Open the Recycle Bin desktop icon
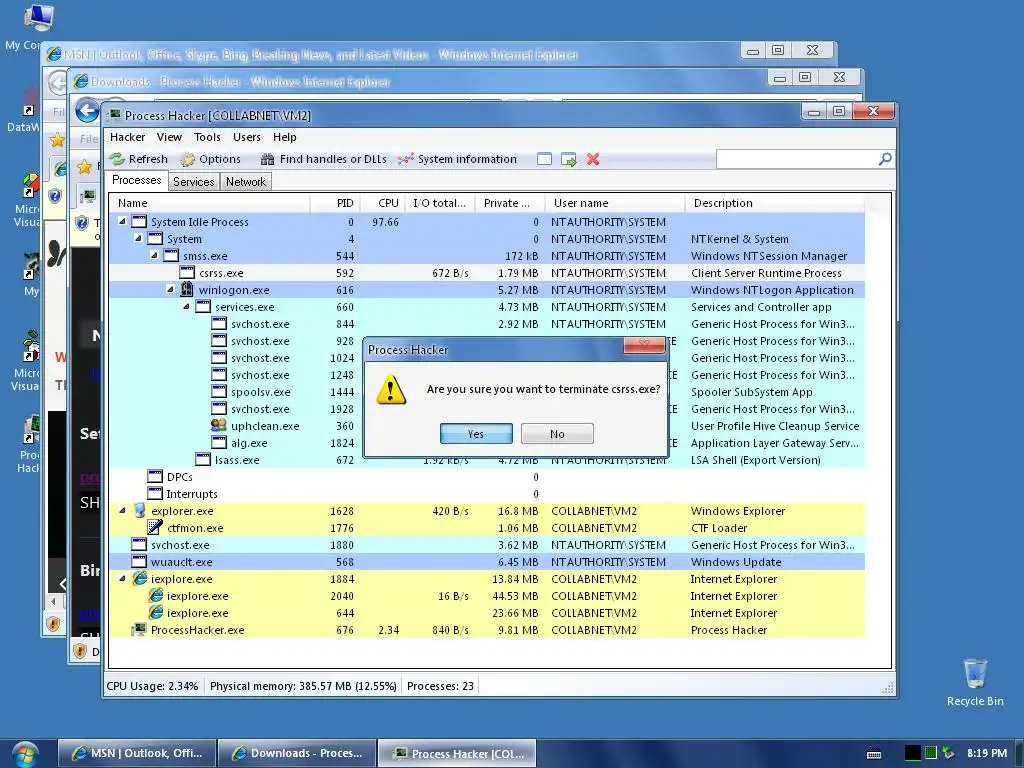The image size is (1024, 768). [975, 682]
